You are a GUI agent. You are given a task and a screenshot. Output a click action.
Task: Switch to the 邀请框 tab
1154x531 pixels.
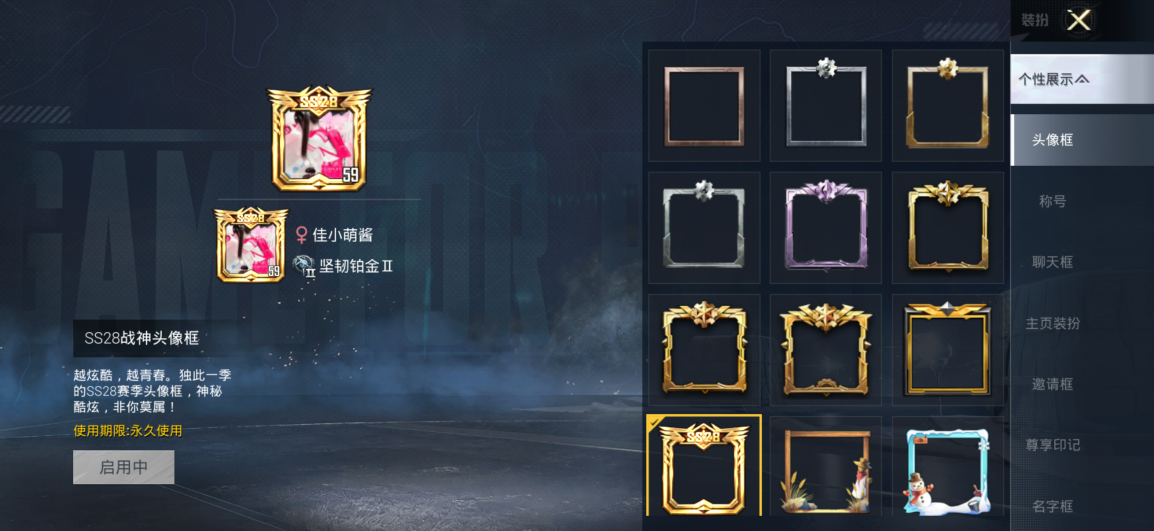[x=1052, y=384]
